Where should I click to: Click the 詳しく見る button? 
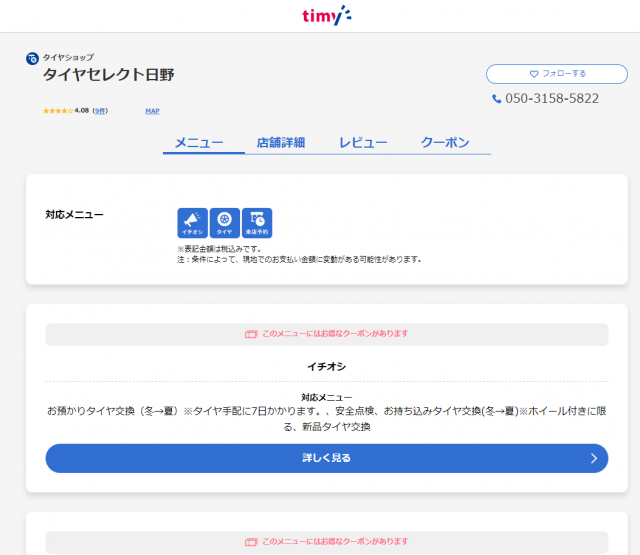(x=326, y=458)
